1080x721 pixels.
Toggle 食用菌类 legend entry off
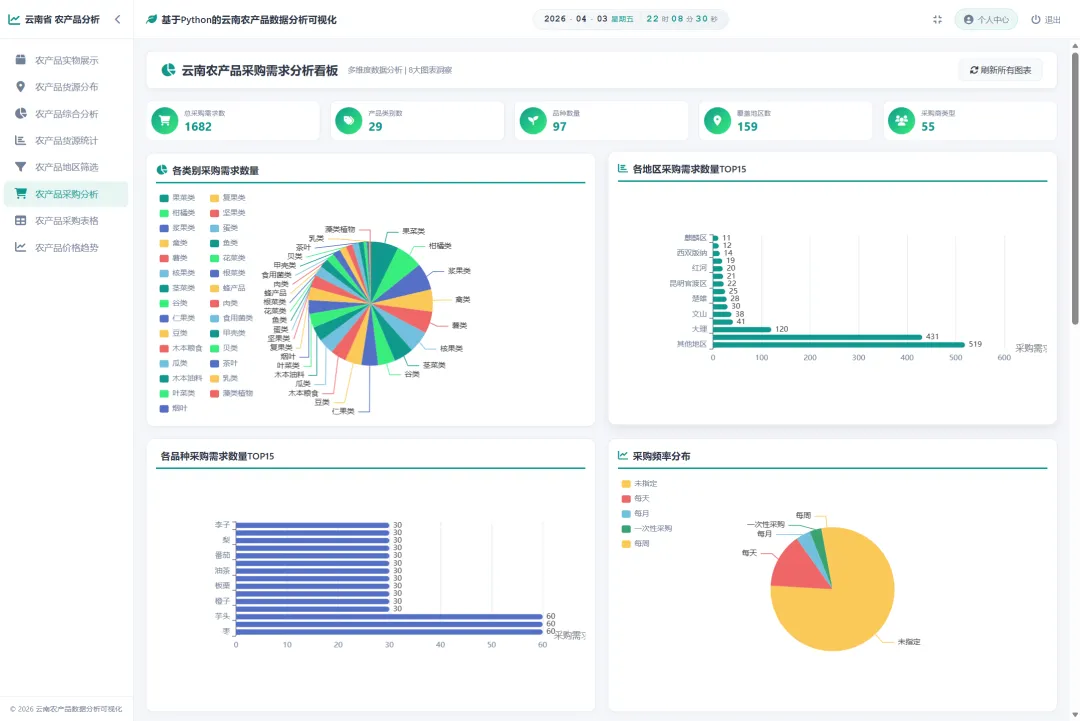(x=231, y=318)
